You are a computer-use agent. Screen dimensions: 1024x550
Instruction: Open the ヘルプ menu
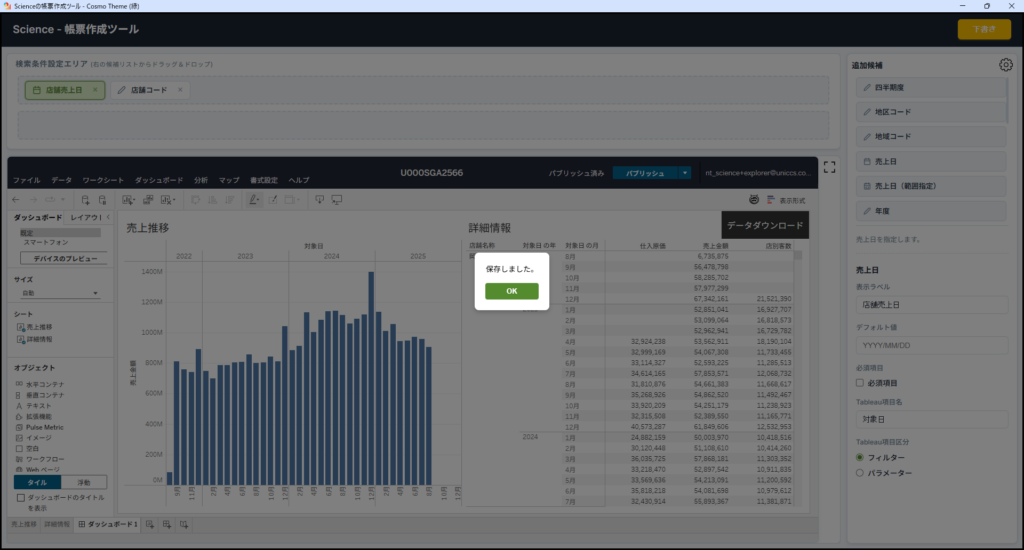coord(299,180)
